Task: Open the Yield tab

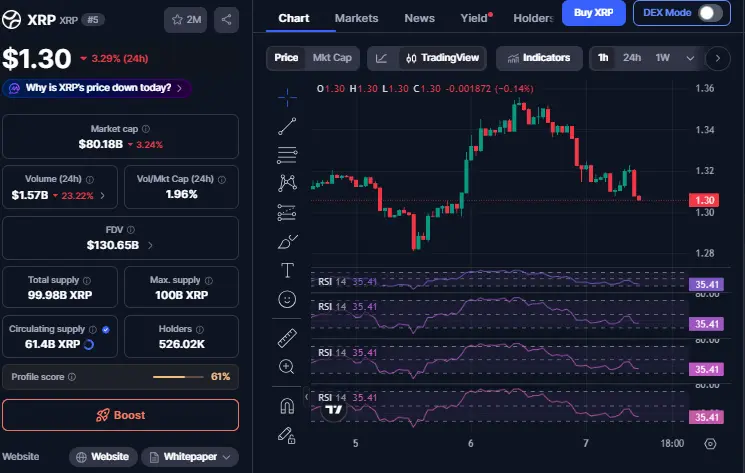Action: (x=476, y=18)
